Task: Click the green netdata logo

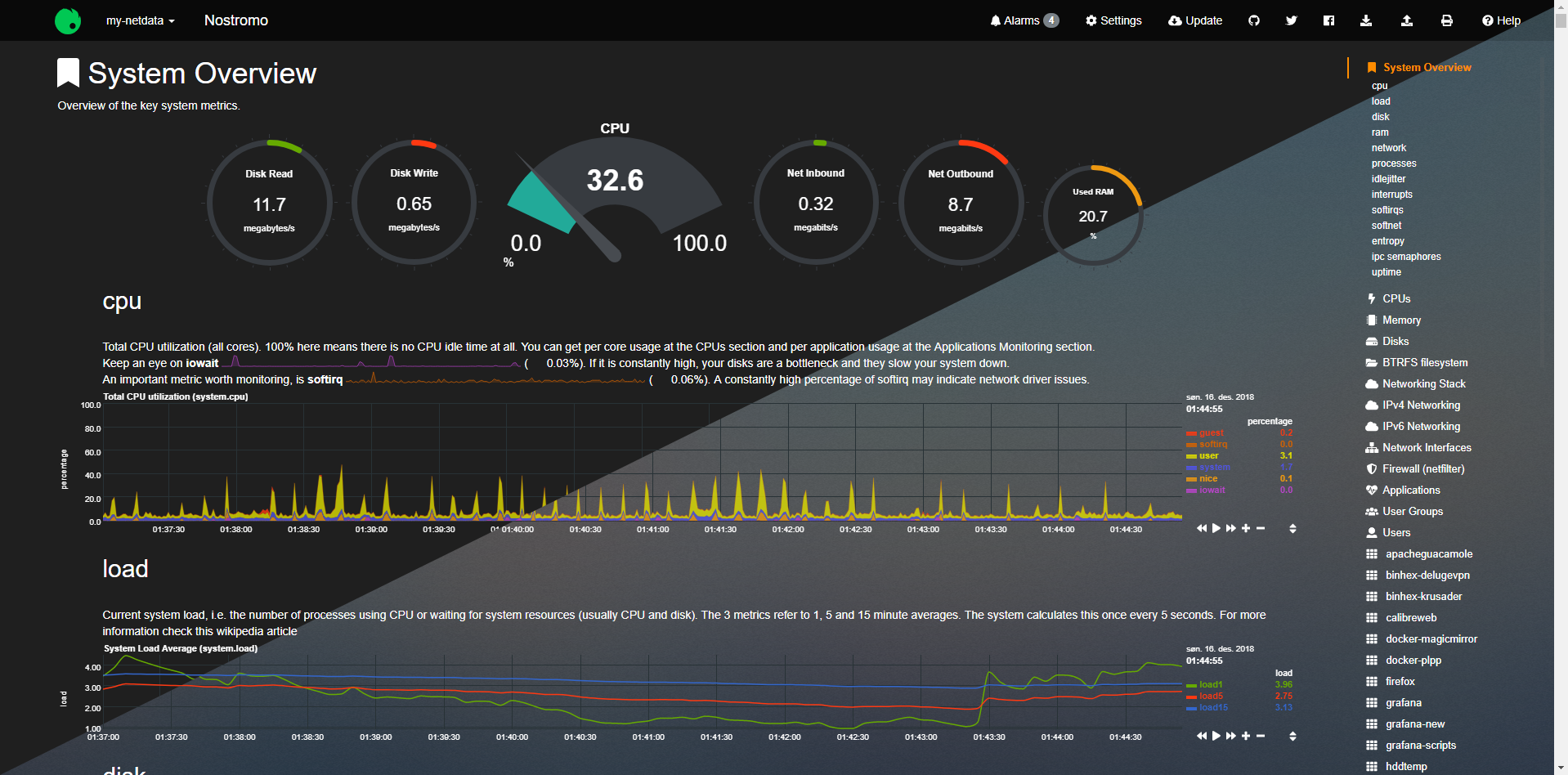Action: [x=68, y=20]
